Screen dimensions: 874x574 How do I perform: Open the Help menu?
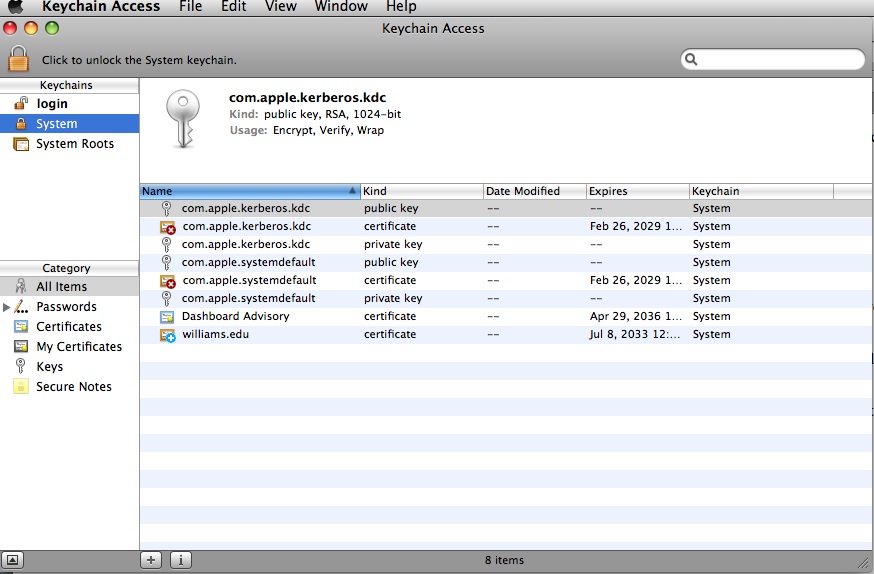pos(401,6)
